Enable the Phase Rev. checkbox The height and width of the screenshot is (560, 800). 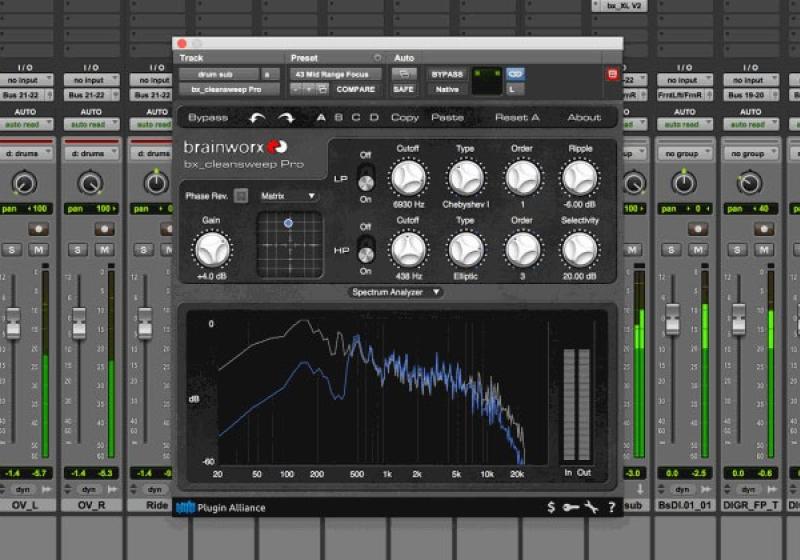[241, 196]
